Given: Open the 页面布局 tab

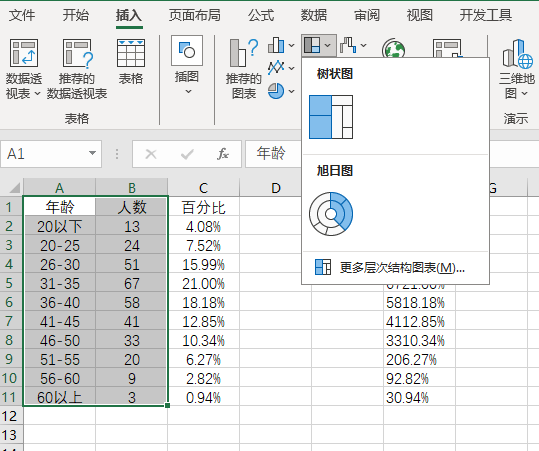Looking at the screenshot, I should 195,15.
